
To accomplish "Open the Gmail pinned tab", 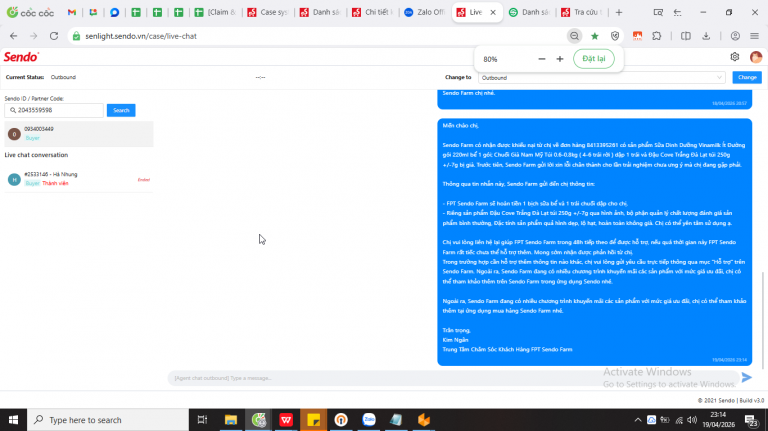I will [x=72, y=12].
